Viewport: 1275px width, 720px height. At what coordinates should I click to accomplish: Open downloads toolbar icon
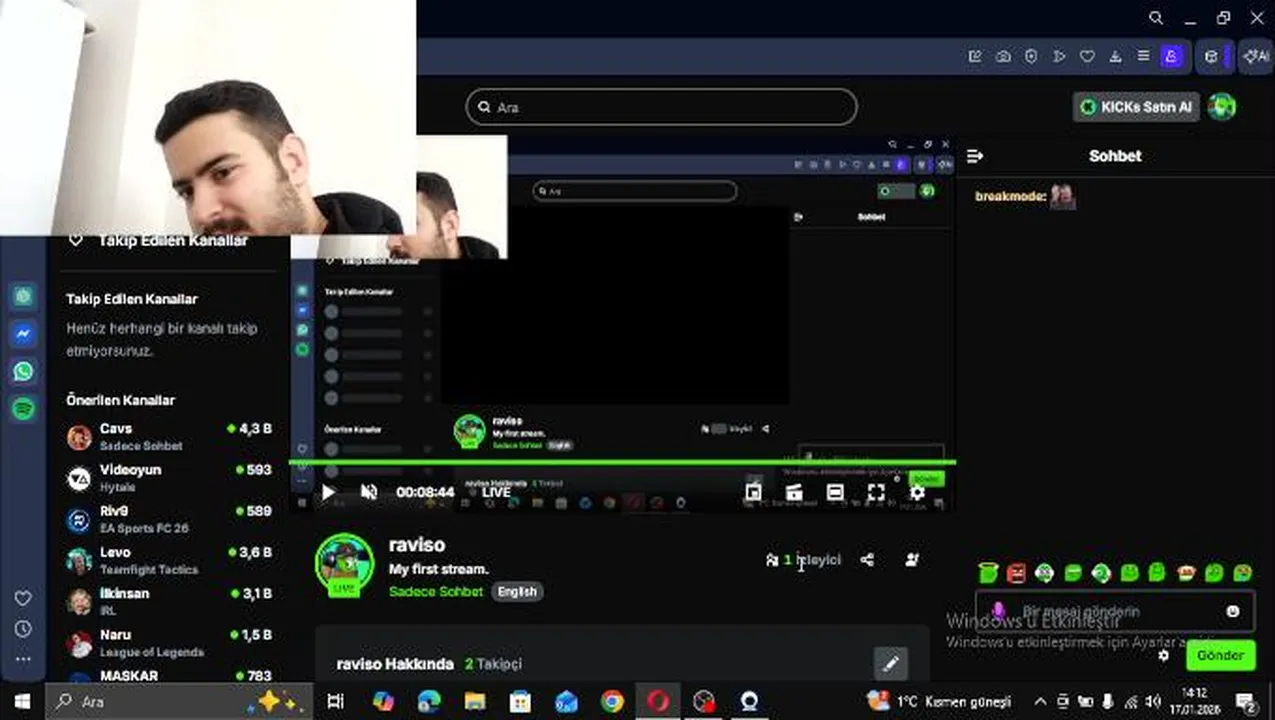1115,57
